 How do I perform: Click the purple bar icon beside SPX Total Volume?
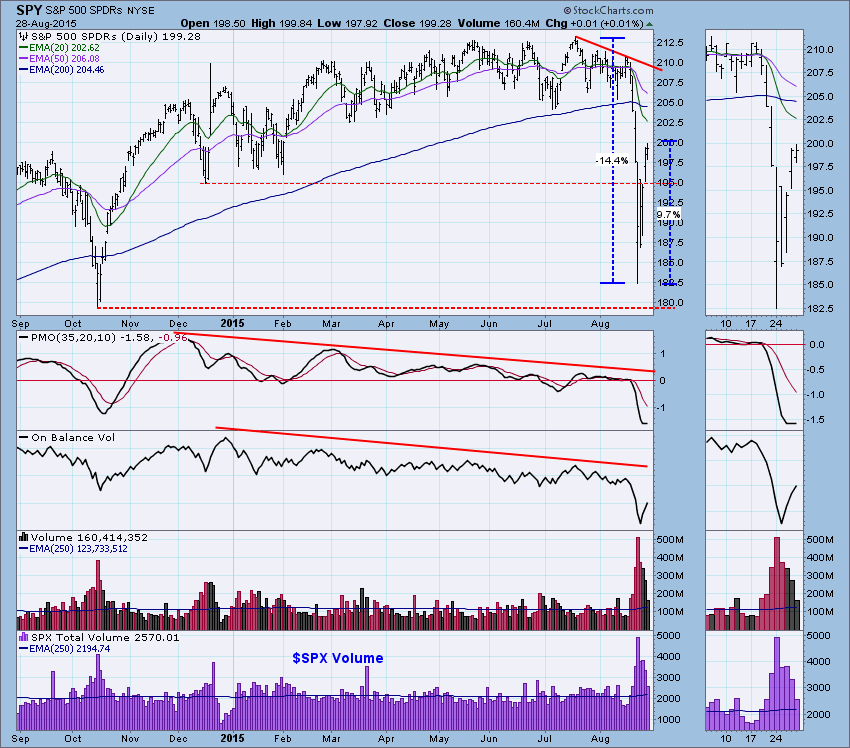coord(24,637)
